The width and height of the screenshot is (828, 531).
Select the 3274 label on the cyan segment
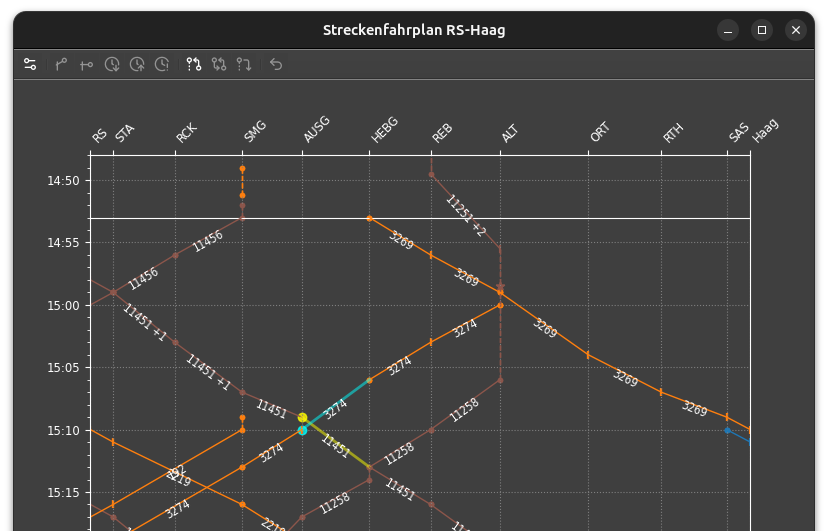point(335,409)
